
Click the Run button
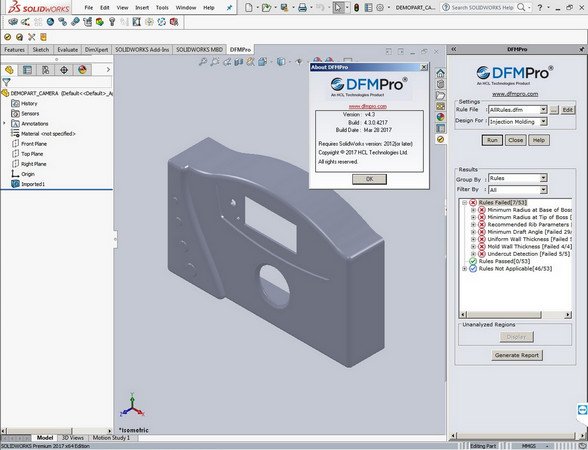click(492, 140)
